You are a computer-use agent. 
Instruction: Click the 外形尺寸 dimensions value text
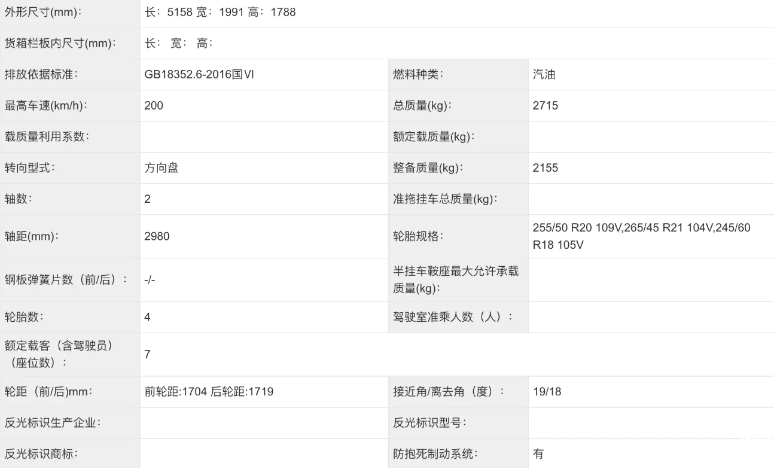[220, 12]
